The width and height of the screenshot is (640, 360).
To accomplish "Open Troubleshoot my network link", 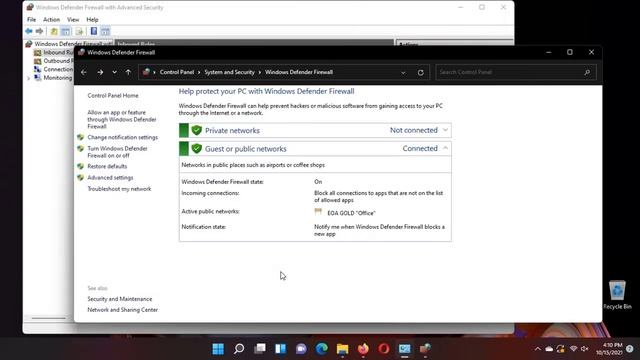I will (119, 189).
